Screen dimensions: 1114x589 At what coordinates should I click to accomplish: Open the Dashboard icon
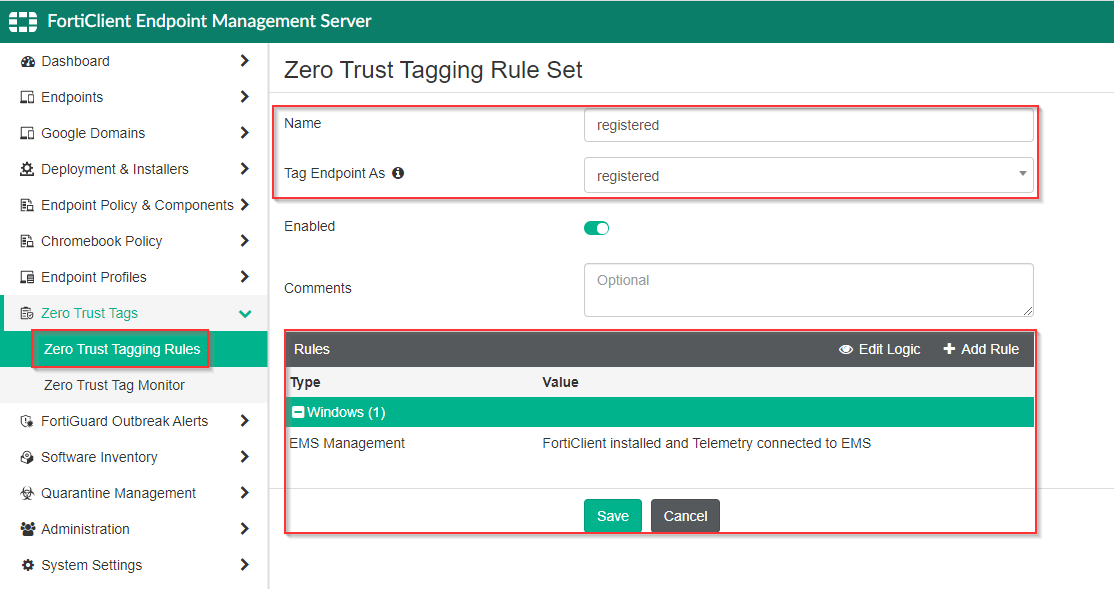pos(27,61)
